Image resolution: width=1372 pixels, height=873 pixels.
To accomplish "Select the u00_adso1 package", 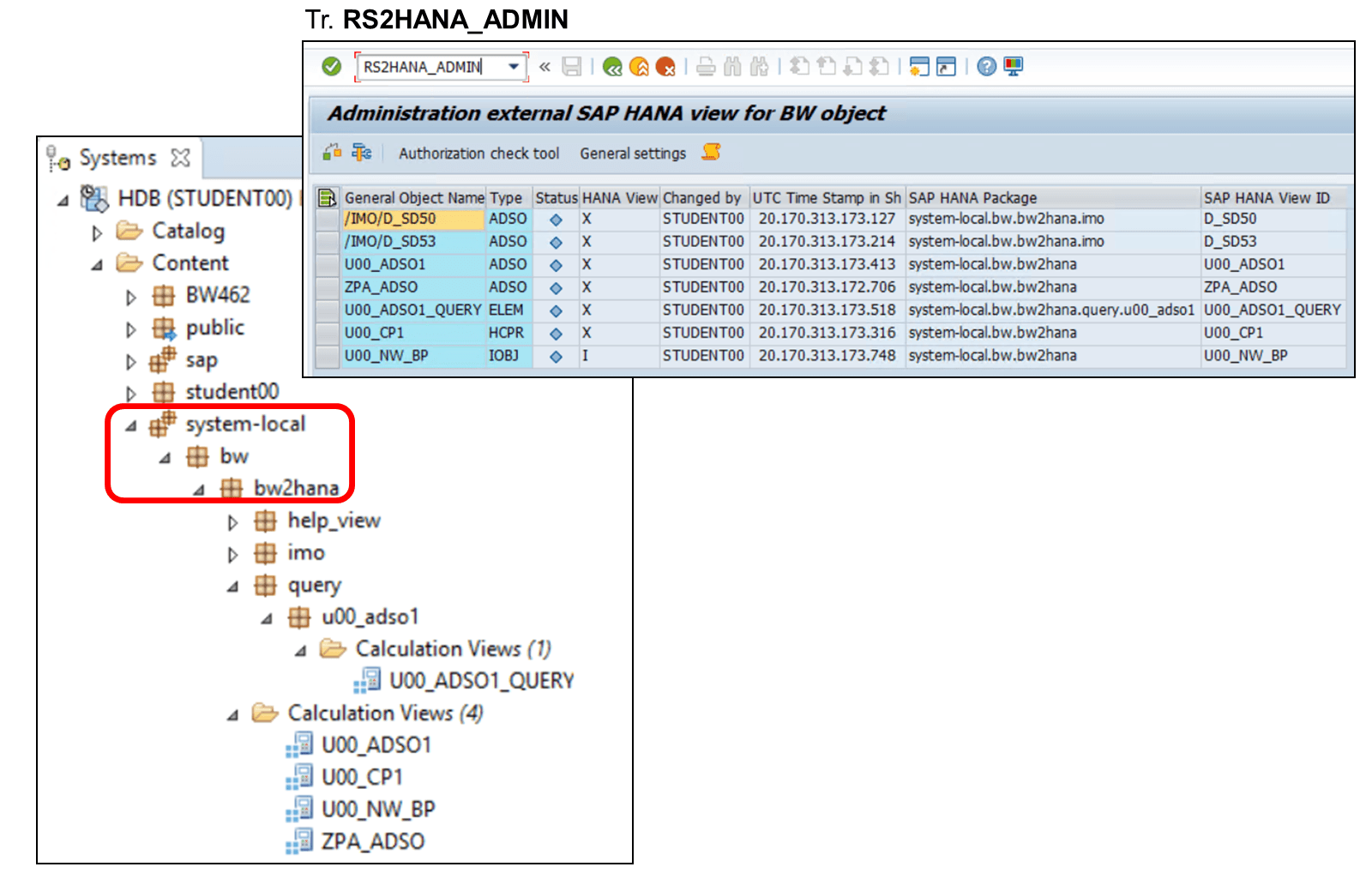I will click(x=353, y=617).
